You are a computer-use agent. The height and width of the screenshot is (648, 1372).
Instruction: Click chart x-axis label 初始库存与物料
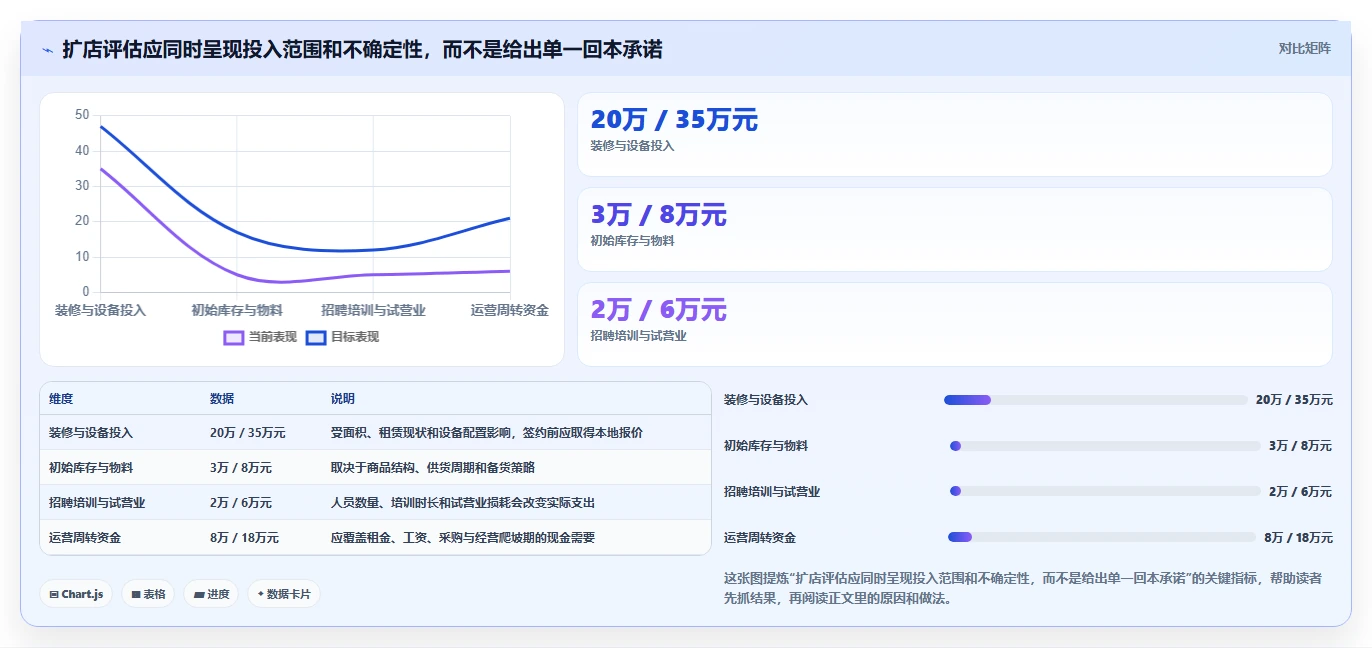237,311
